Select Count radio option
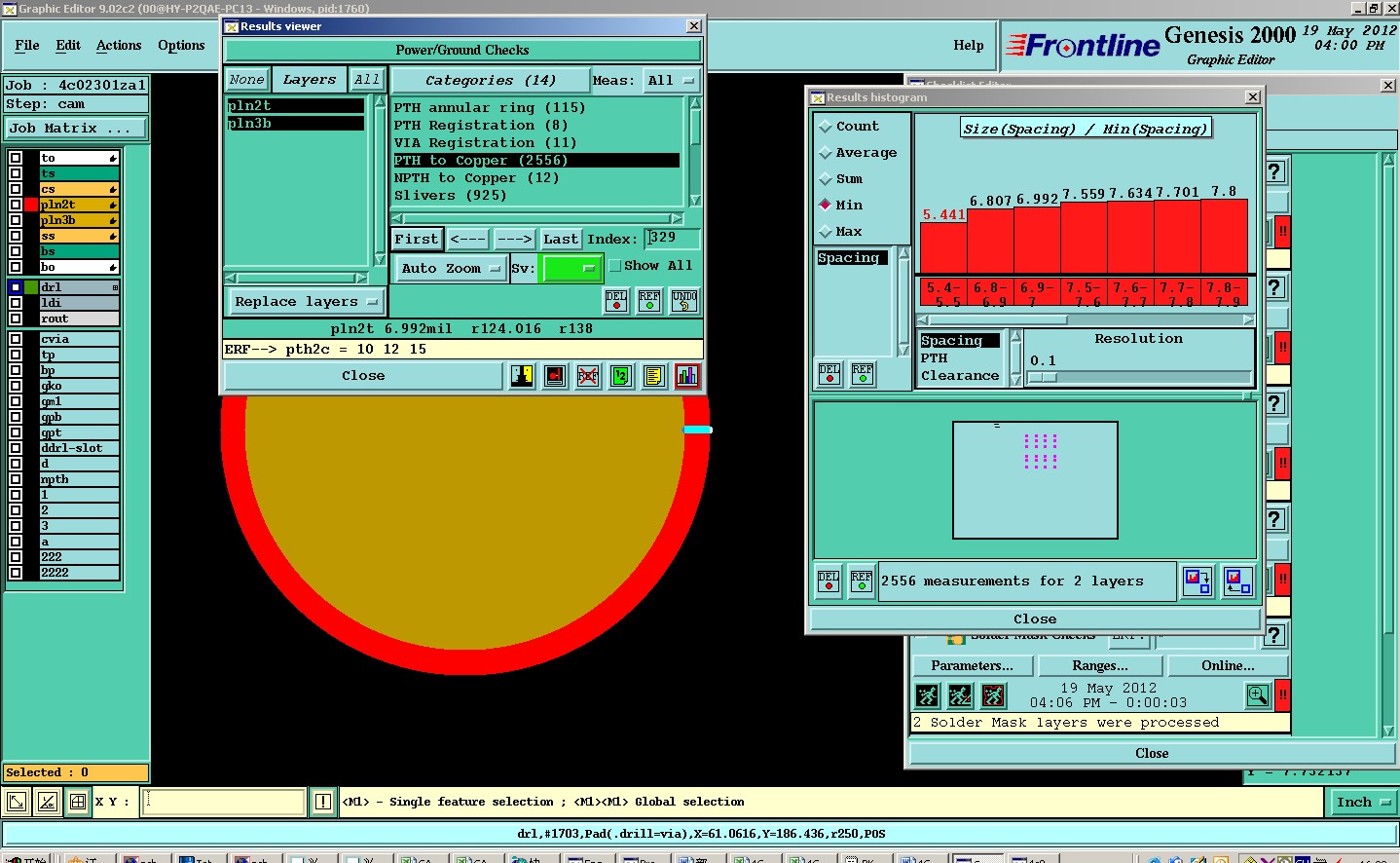 (826, 127)
